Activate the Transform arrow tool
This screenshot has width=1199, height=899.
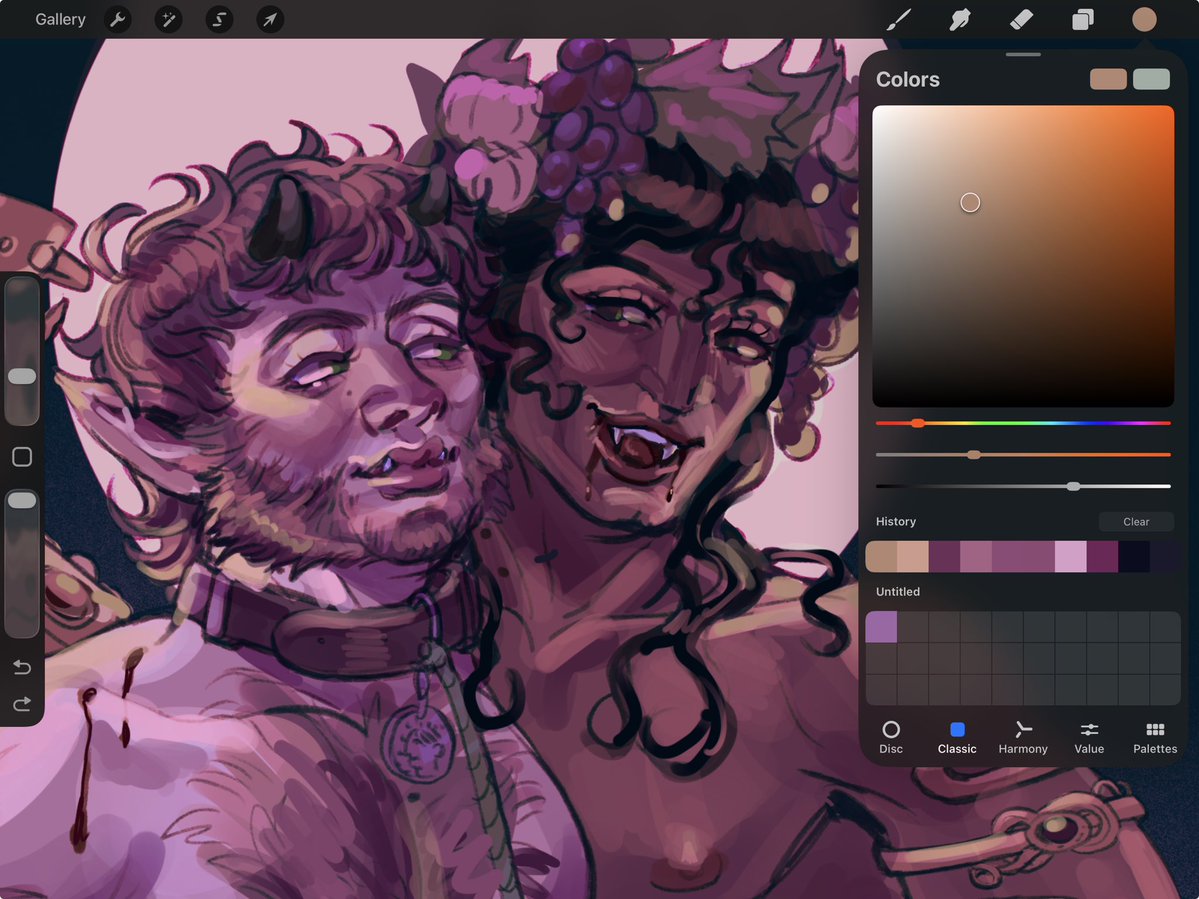coord(270,19)
